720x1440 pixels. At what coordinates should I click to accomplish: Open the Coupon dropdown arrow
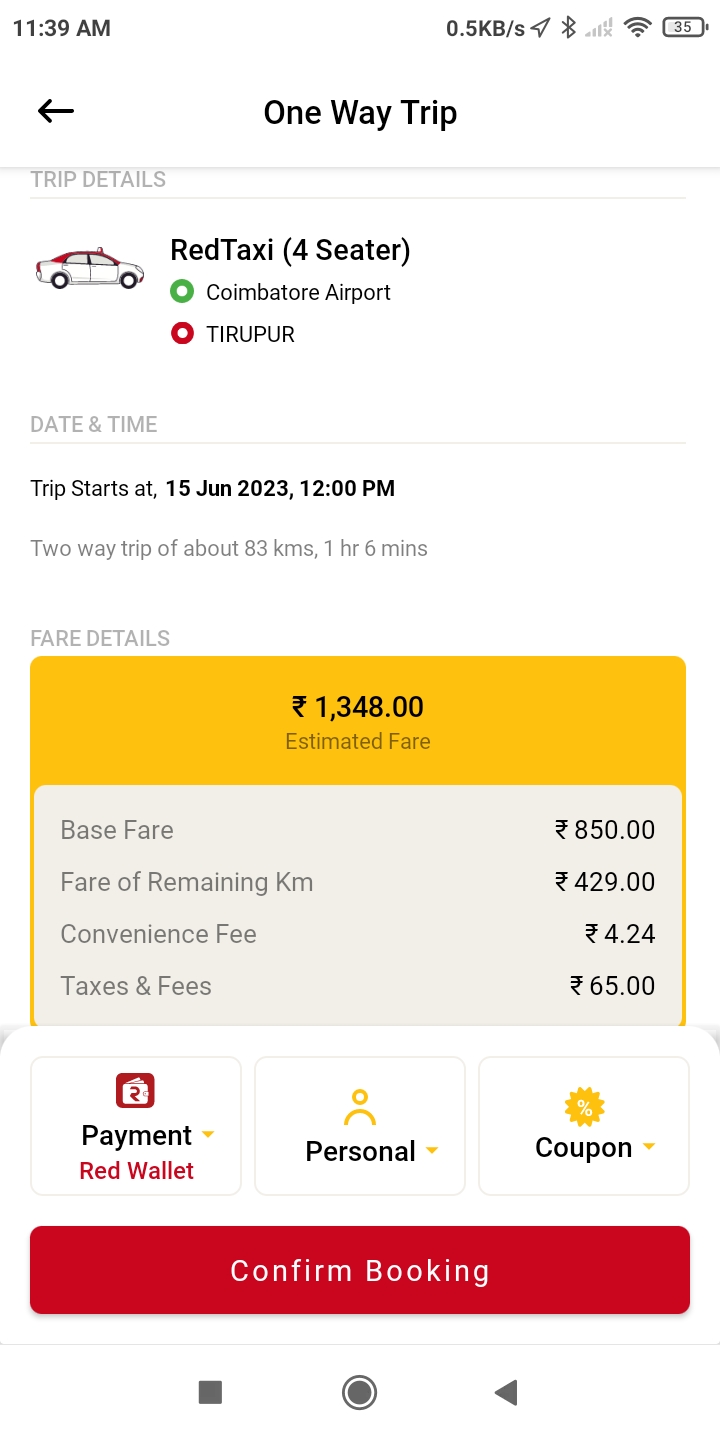tap(649, 1147)
